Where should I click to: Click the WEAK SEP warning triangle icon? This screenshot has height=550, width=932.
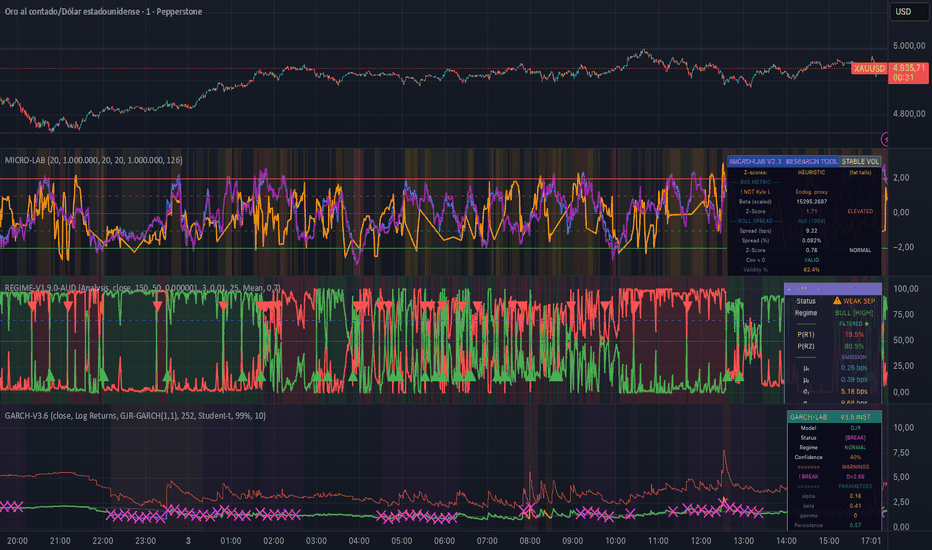(837, 299)
